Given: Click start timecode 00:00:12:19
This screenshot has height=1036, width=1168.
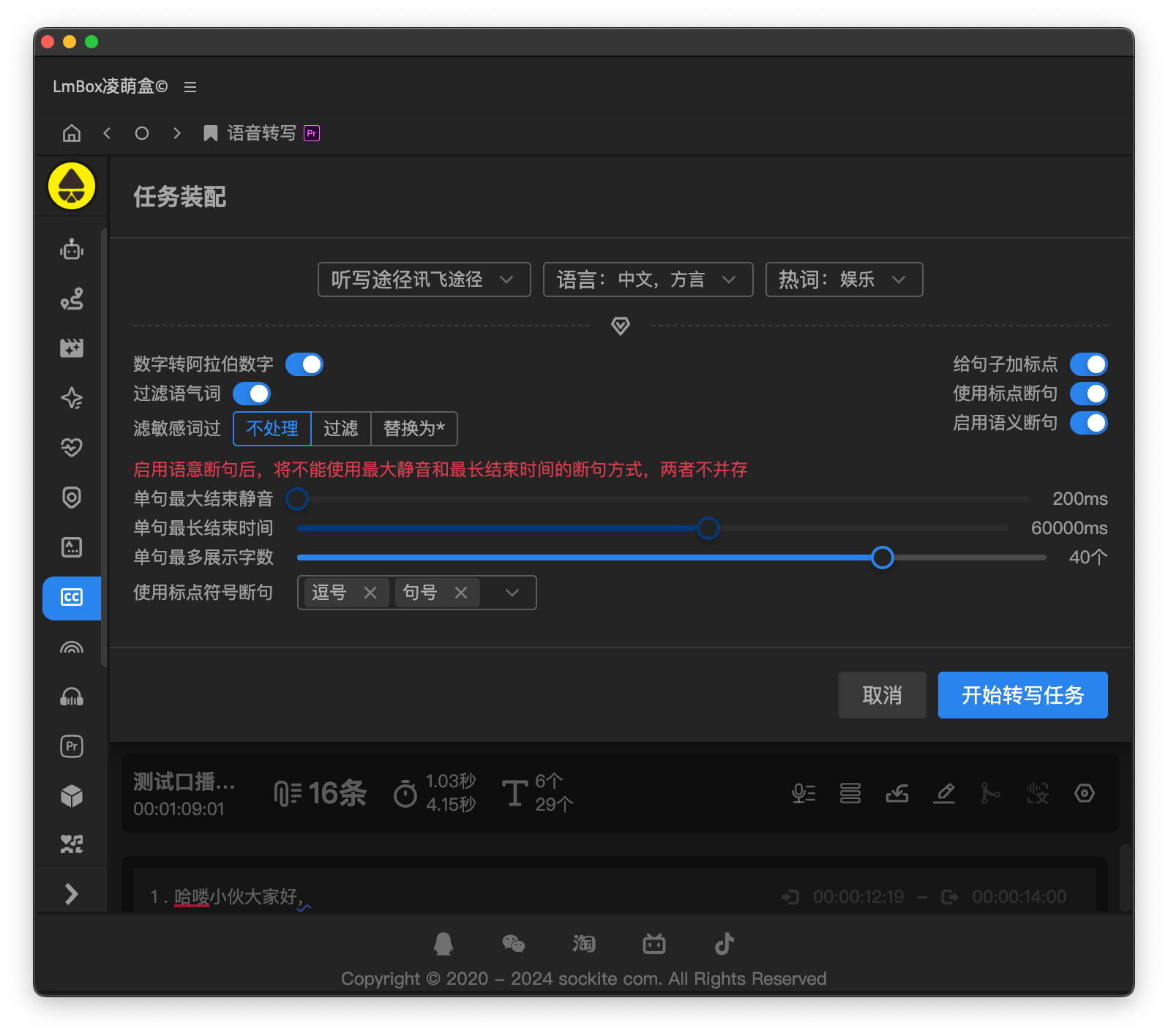Looking at the screenshot, I should pos(858,897).
